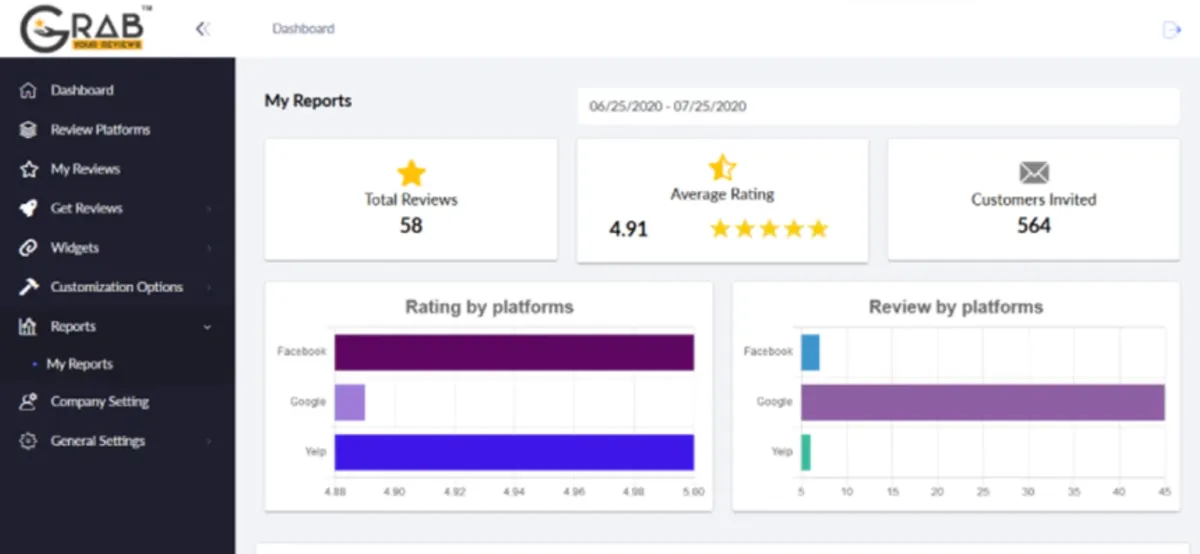Viewport: 1200px width, 554px height.
Task: Click the customers invited value 564
Action: [1034, 226]
